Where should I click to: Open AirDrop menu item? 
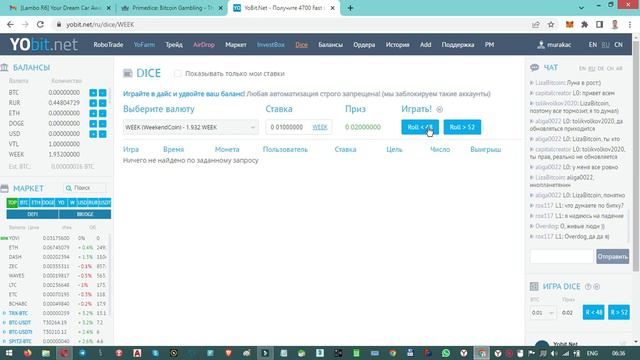click(204, 45)
